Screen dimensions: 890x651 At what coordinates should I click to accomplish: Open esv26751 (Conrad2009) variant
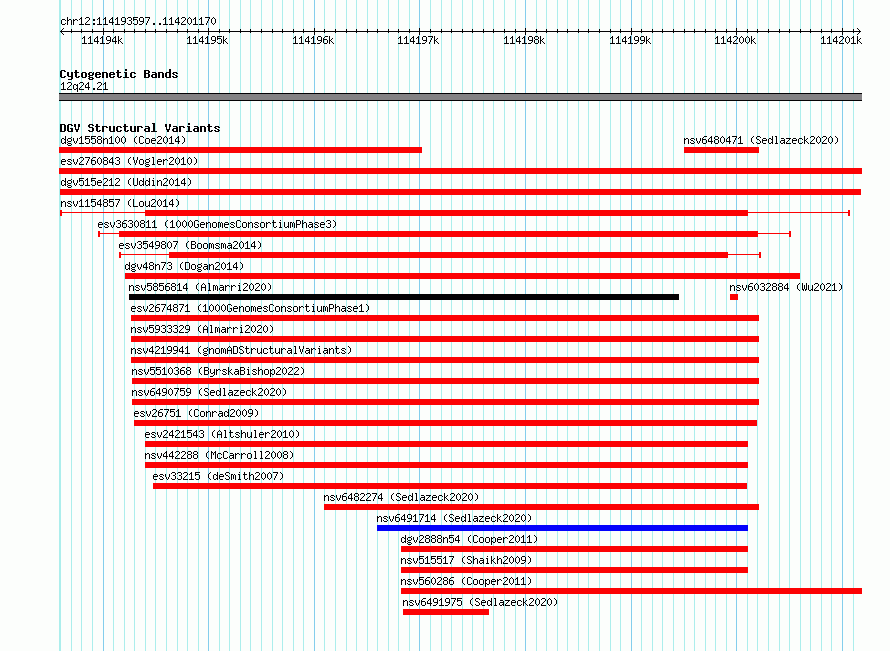196,413
